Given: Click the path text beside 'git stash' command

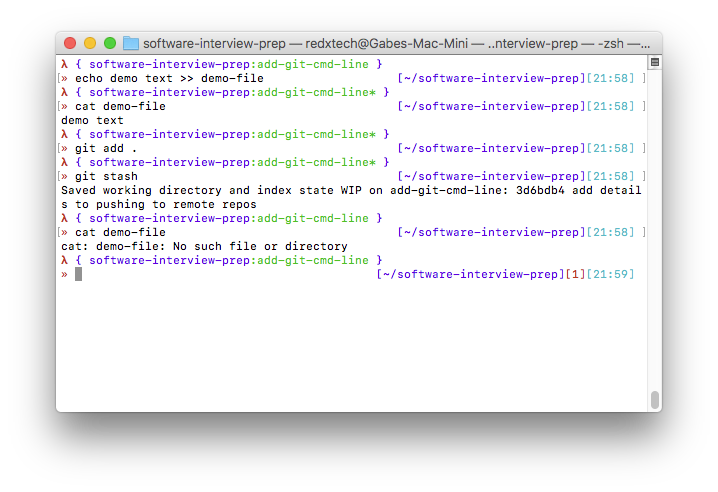Looking at the screenshot, I should tap(491, 176).
